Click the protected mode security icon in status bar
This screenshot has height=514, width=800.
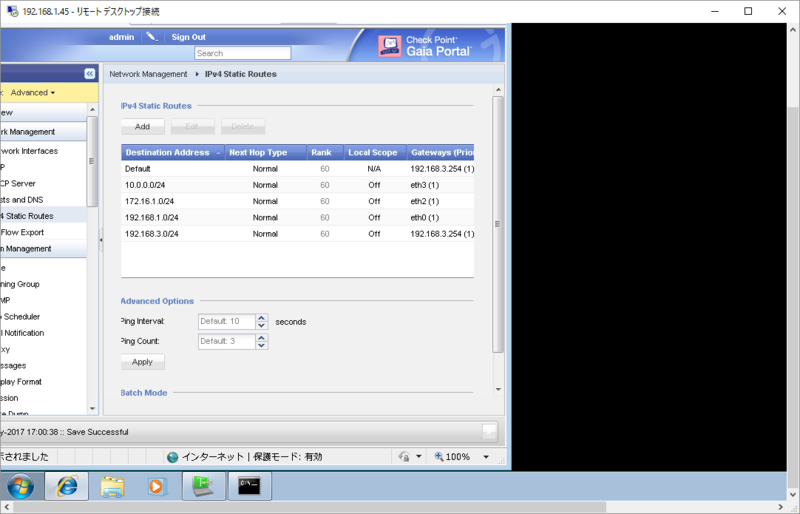[404, 456]
